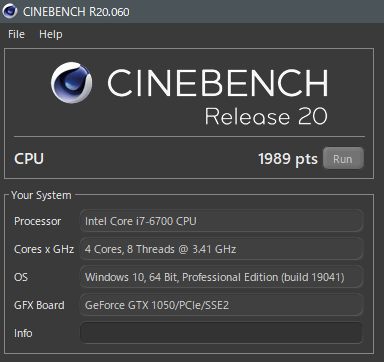Image resolution: width=384 pixels, height=362 pixels.
Task: Click the 1989 pts score
Action: [288, 159]
